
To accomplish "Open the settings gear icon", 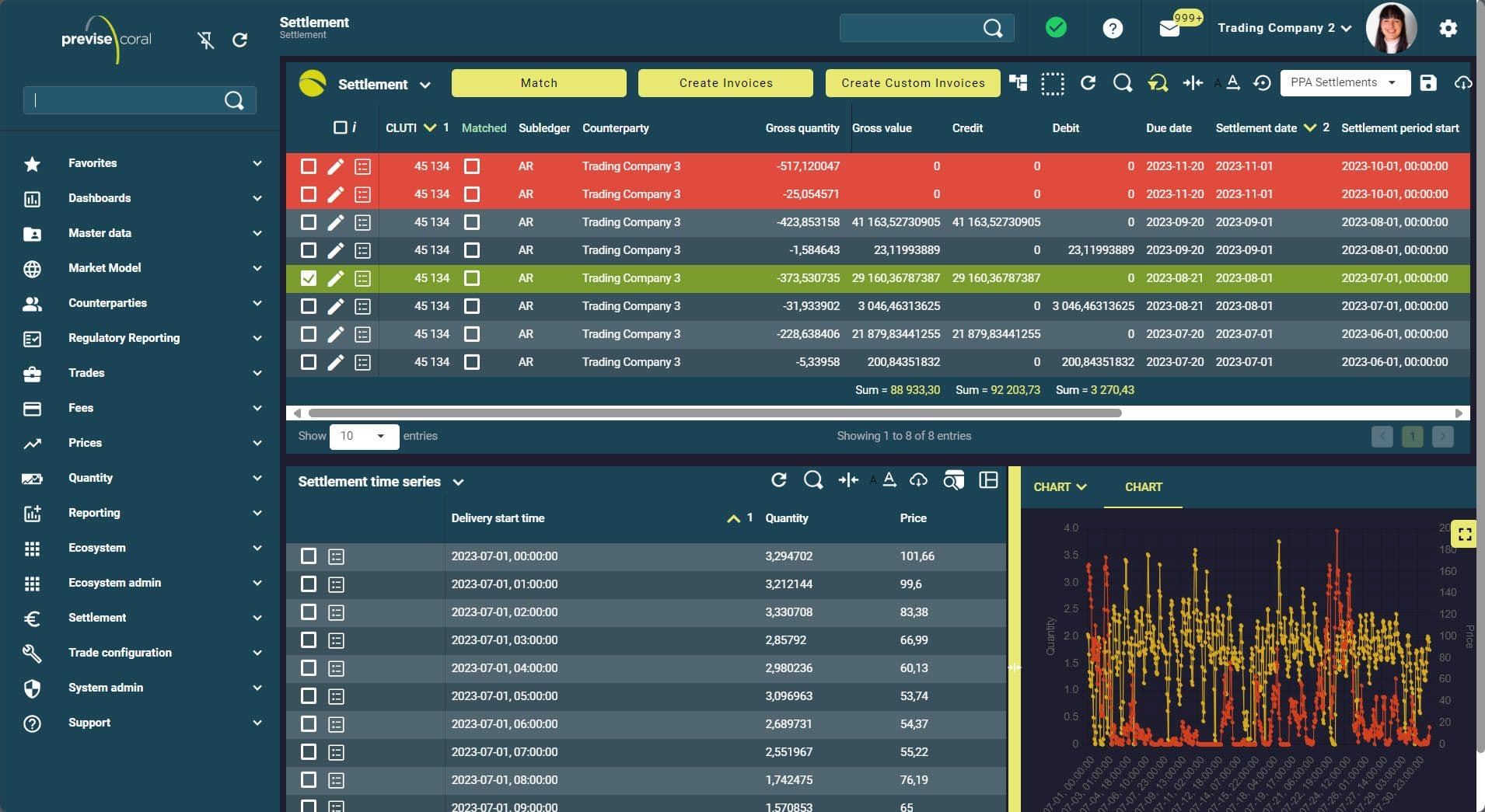I will coord(1448,29).
